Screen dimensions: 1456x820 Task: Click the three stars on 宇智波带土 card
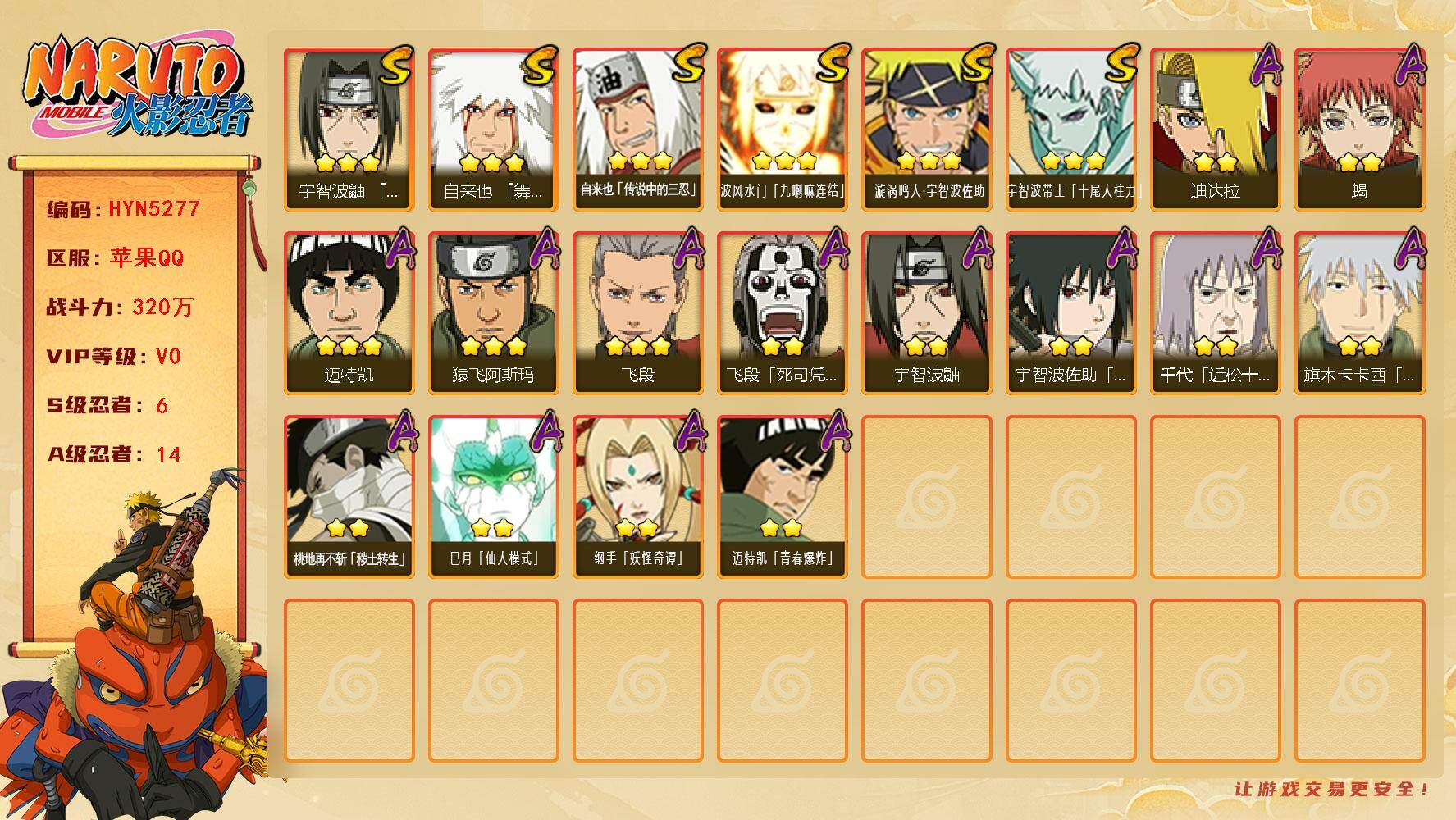click(x=1072, y=161)
